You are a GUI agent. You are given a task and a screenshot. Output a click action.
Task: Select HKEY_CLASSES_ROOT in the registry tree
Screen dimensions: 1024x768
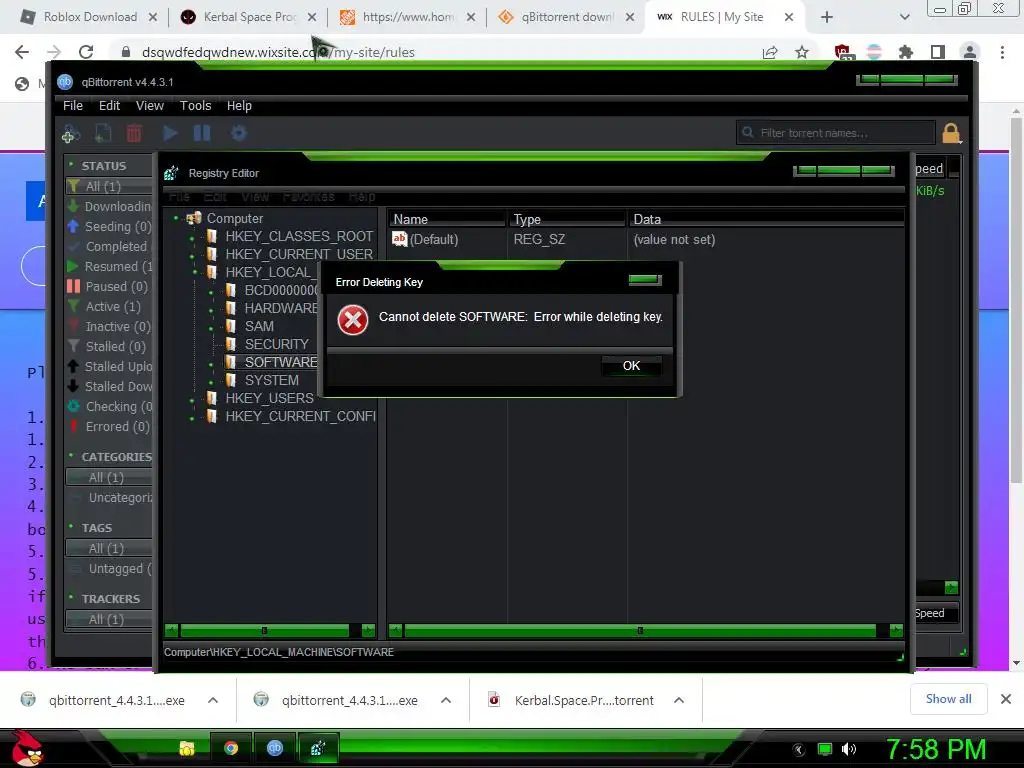299,236
